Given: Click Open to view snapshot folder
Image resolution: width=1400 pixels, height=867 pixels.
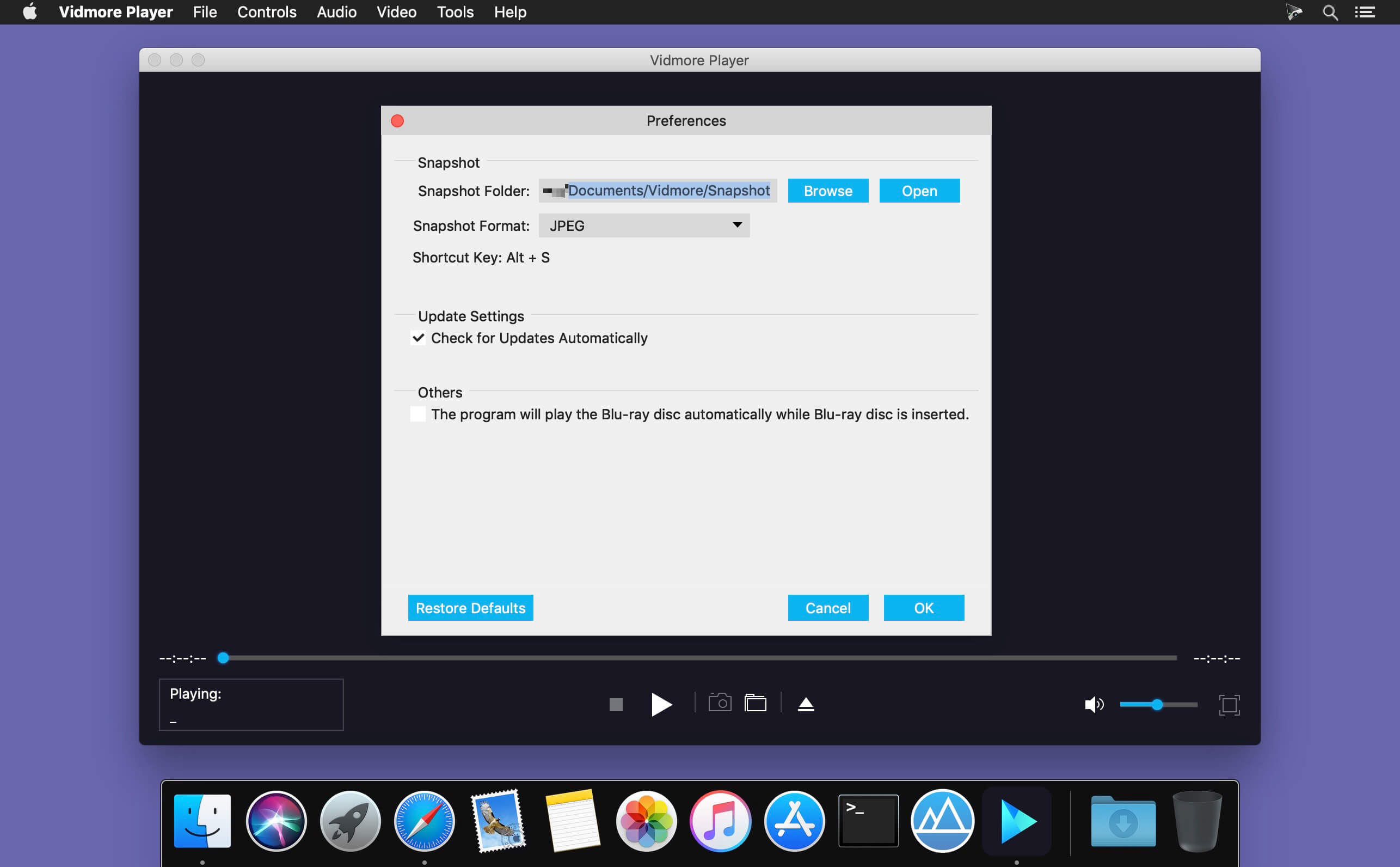Looking at the screenshot, I should click(x=919, y=190).
